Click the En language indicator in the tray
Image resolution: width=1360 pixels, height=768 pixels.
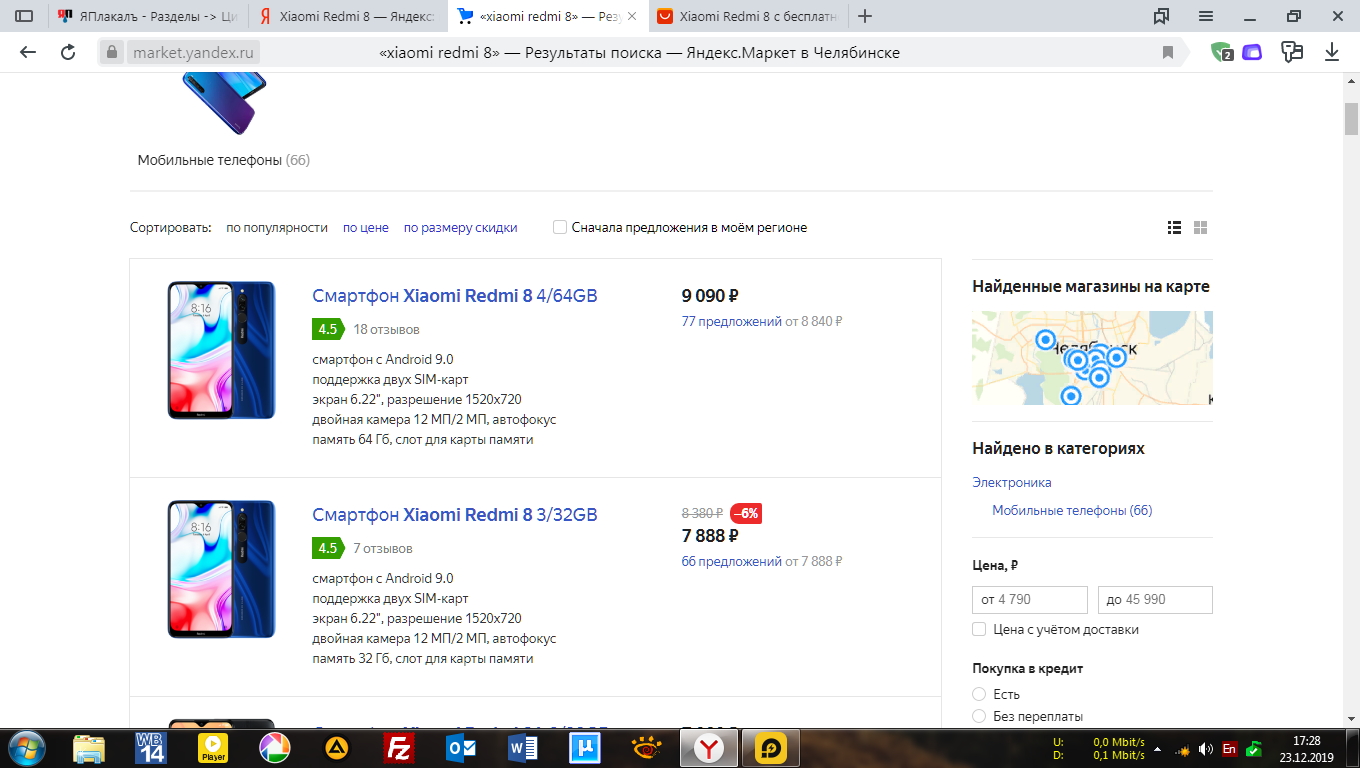click(x=1229, y=749)
